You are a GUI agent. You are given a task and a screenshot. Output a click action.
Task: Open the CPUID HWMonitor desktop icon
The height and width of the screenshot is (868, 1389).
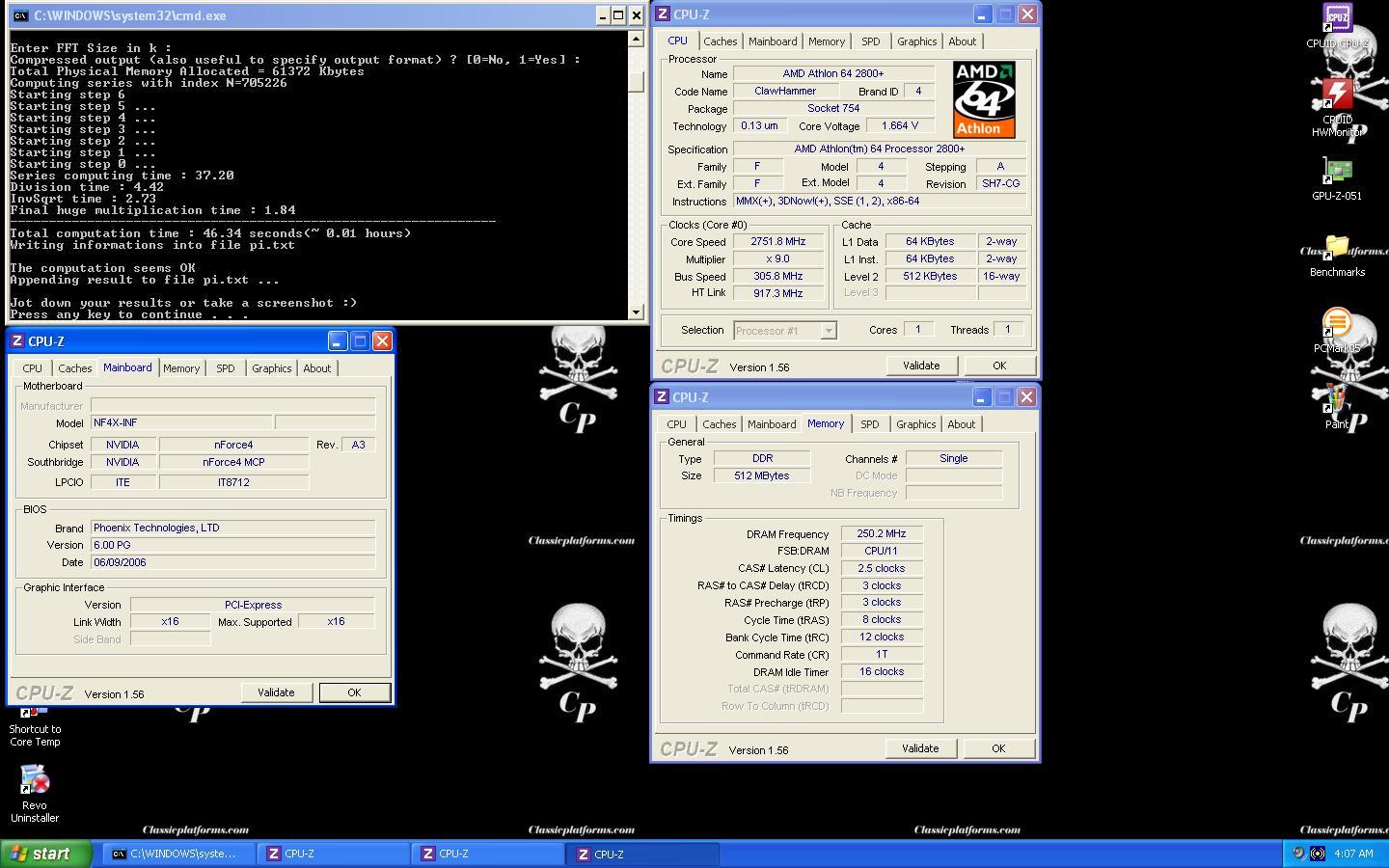tap(1337, 106)
